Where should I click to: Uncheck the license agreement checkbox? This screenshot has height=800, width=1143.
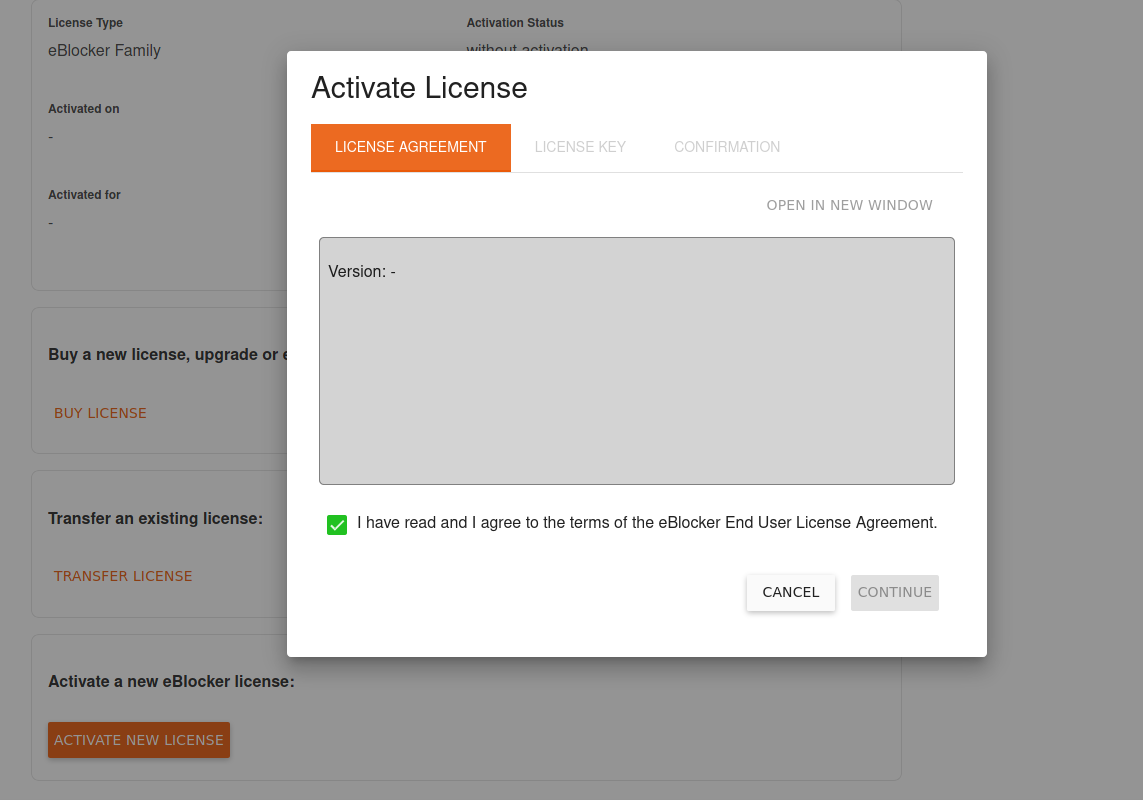(337, 524)
